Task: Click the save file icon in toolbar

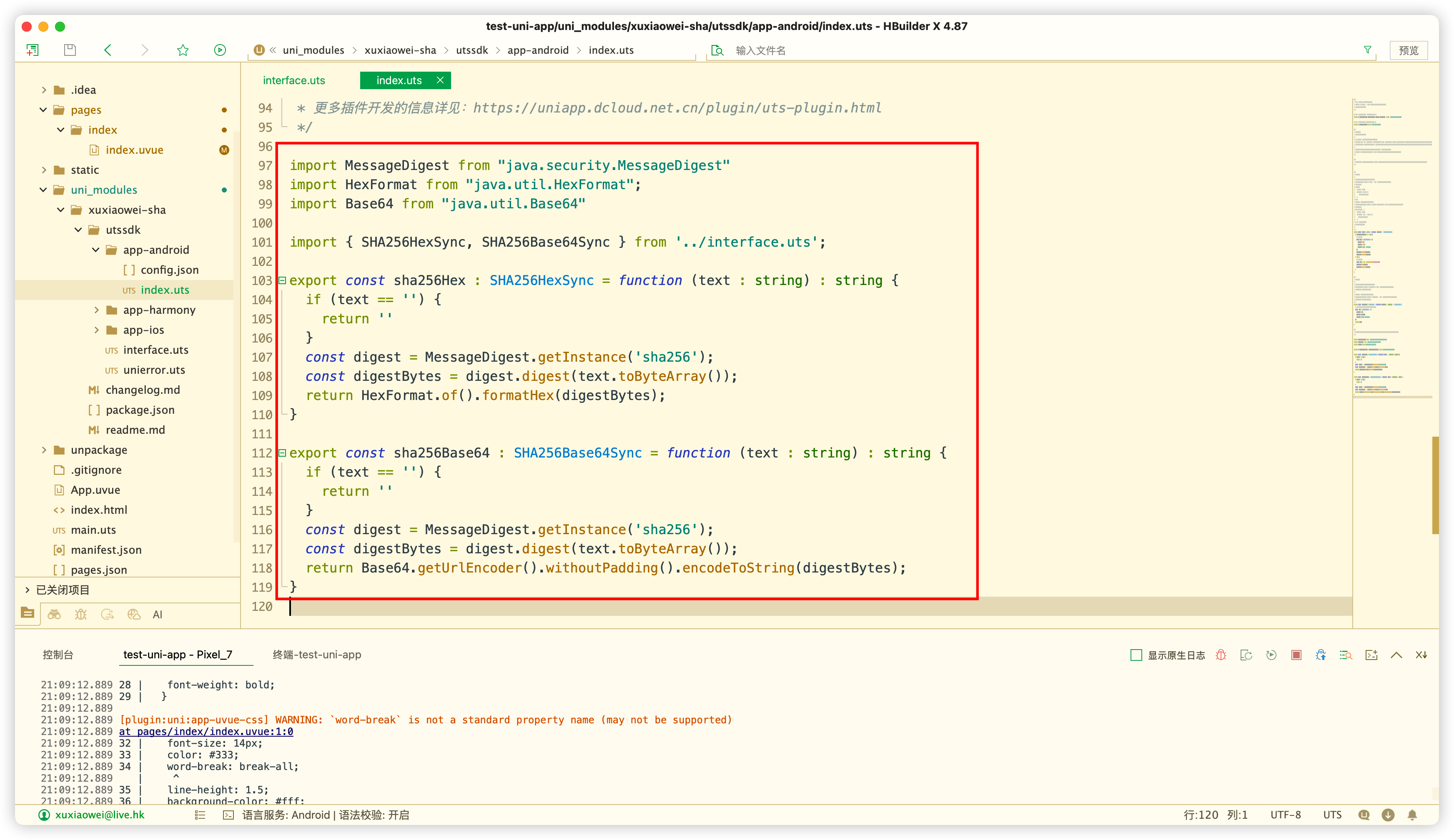Action: point(70,50)
